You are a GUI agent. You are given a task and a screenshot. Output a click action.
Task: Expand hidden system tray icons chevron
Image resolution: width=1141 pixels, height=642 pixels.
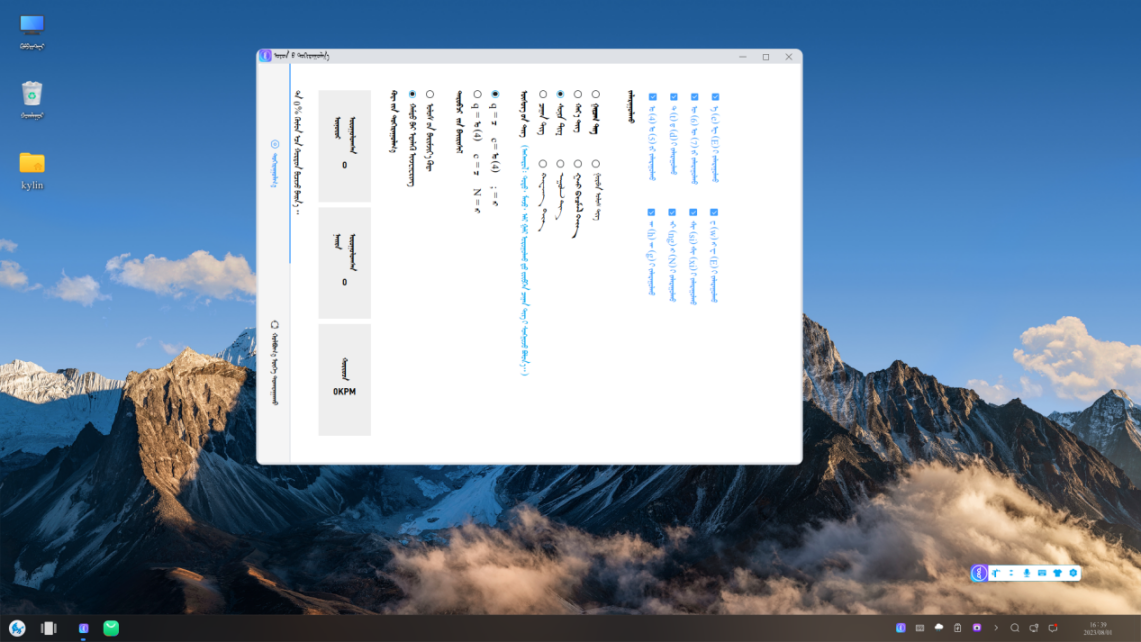click(995, 628)
